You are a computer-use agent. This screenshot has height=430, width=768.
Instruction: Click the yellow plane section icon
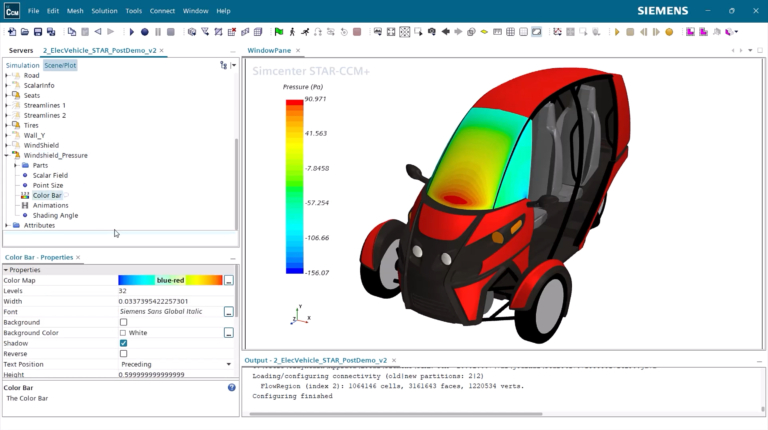484,32
